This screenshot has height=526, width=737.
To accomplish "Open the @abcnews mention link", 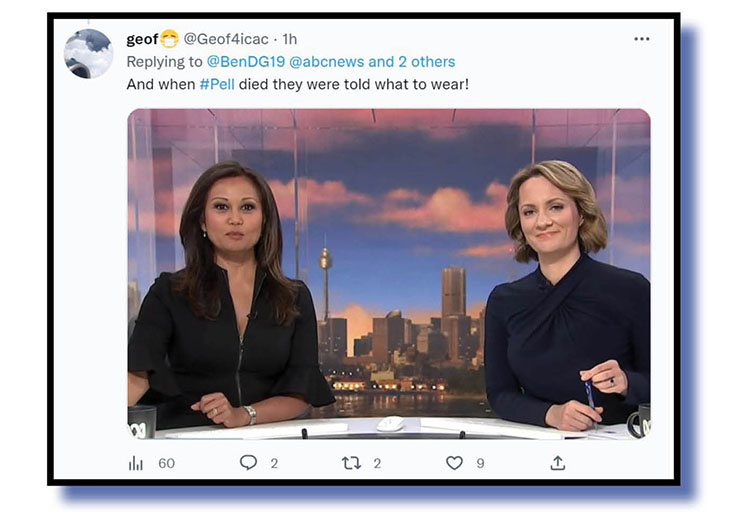I will pyautogui.click(x=327, y=62).
